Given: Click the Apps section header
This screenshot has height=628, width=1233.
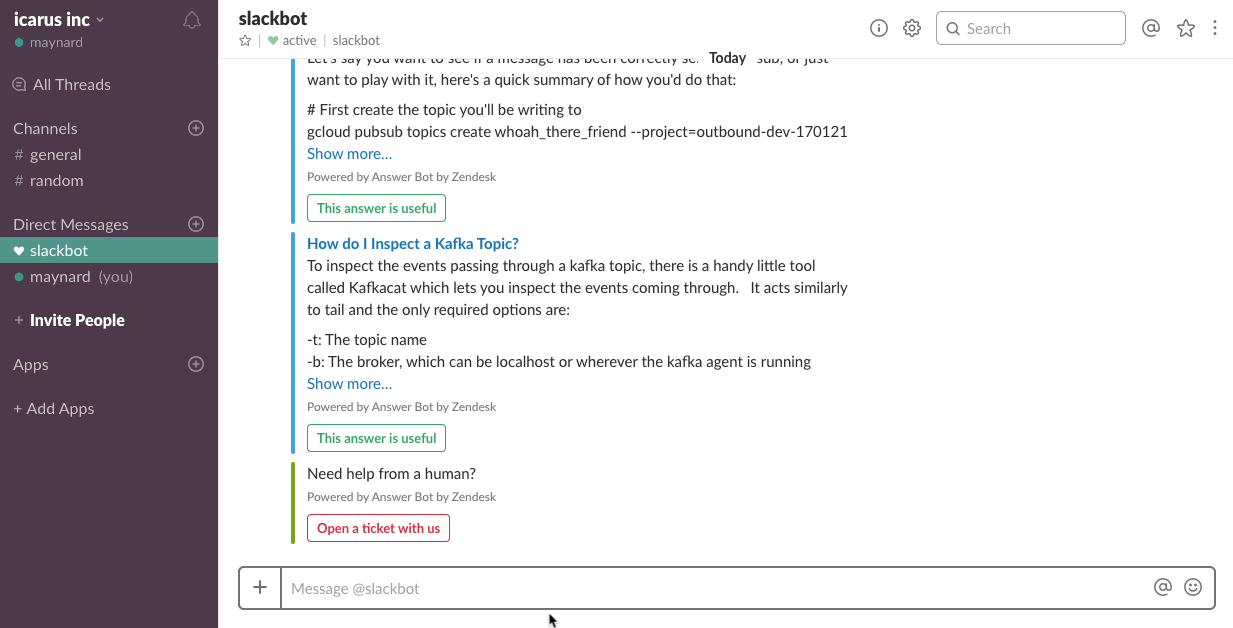Looking at the screenshot, I should point(31,365).
